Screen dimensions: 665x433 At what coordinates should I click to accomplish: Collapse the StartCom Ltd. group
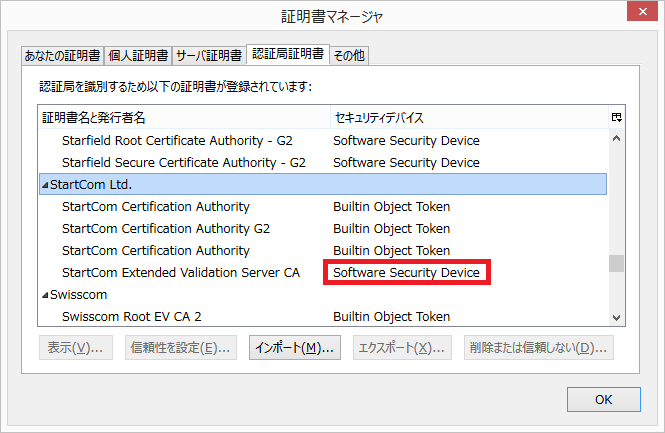45,185
